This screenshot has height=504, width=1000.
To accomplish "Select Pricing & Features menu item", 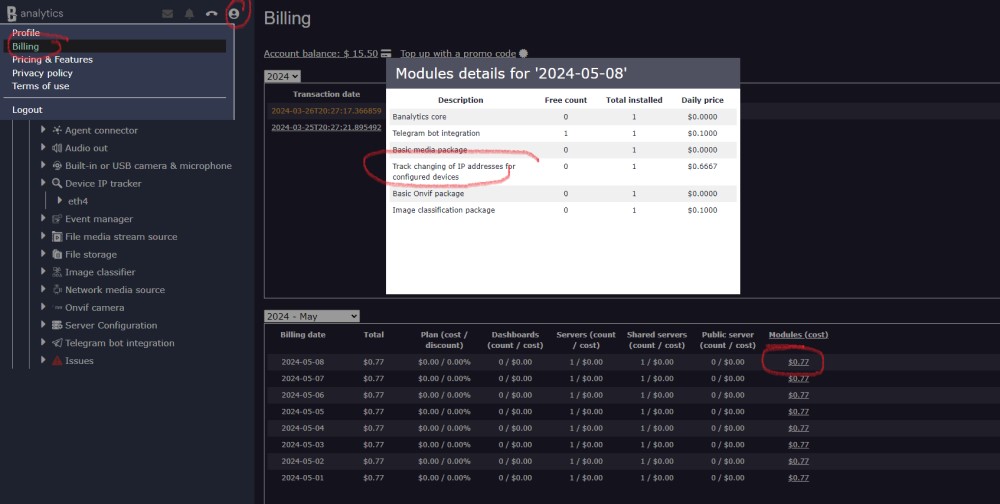I will [52, 60].
